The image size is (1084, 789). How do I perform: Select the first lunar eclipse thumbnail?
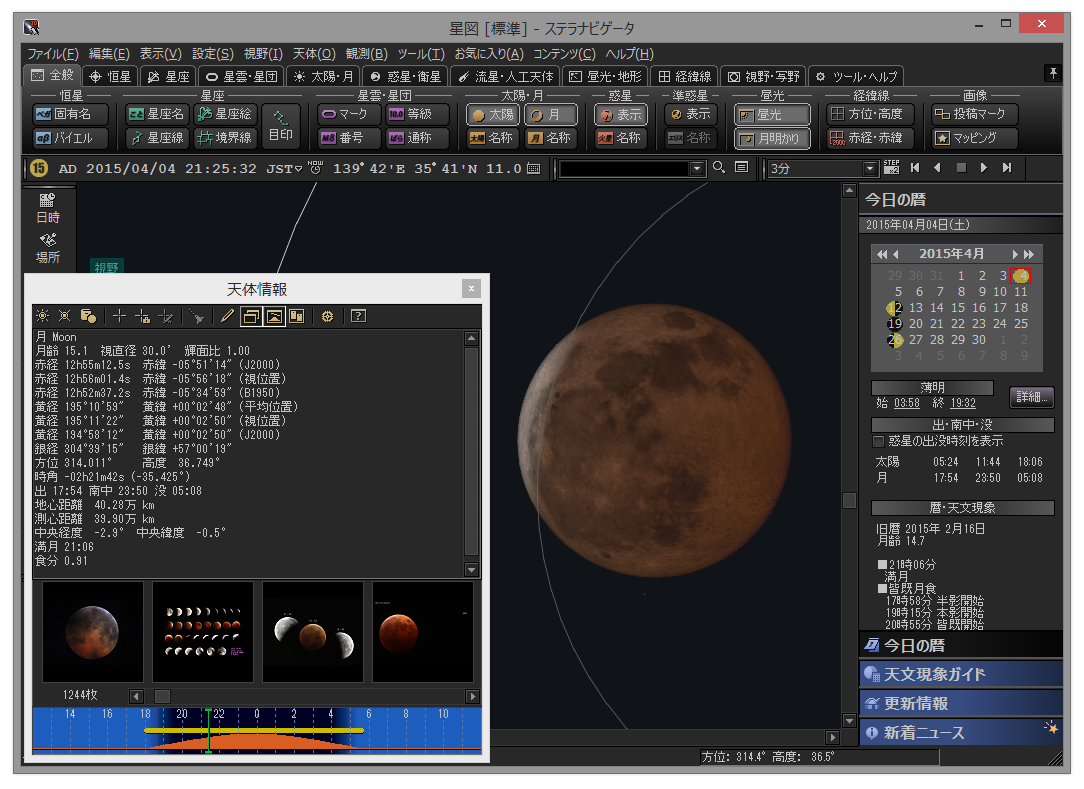pos(93,633)
